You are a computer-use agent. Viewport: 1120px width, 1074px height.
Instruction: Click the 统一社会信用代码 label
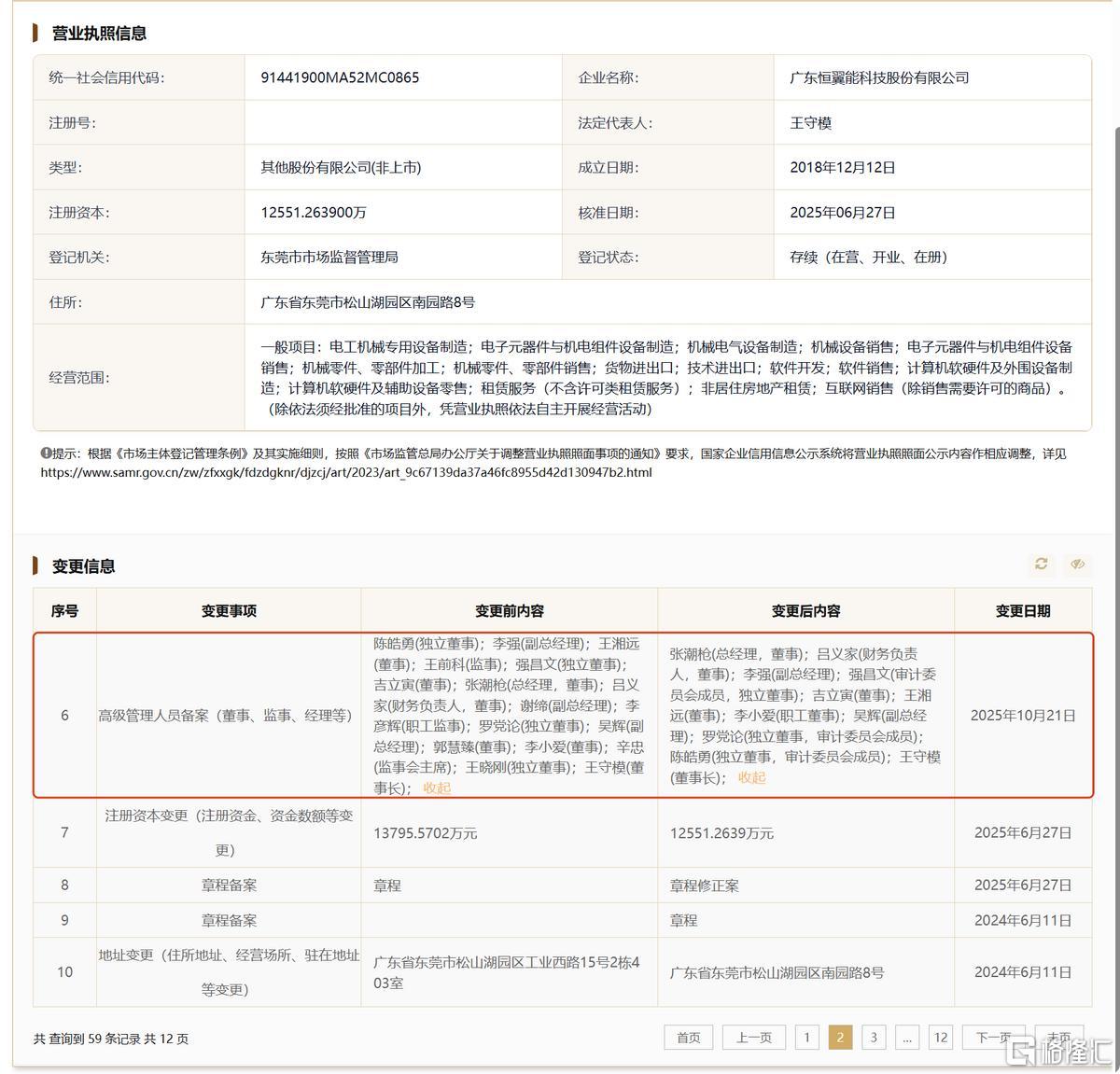point(106,77)
